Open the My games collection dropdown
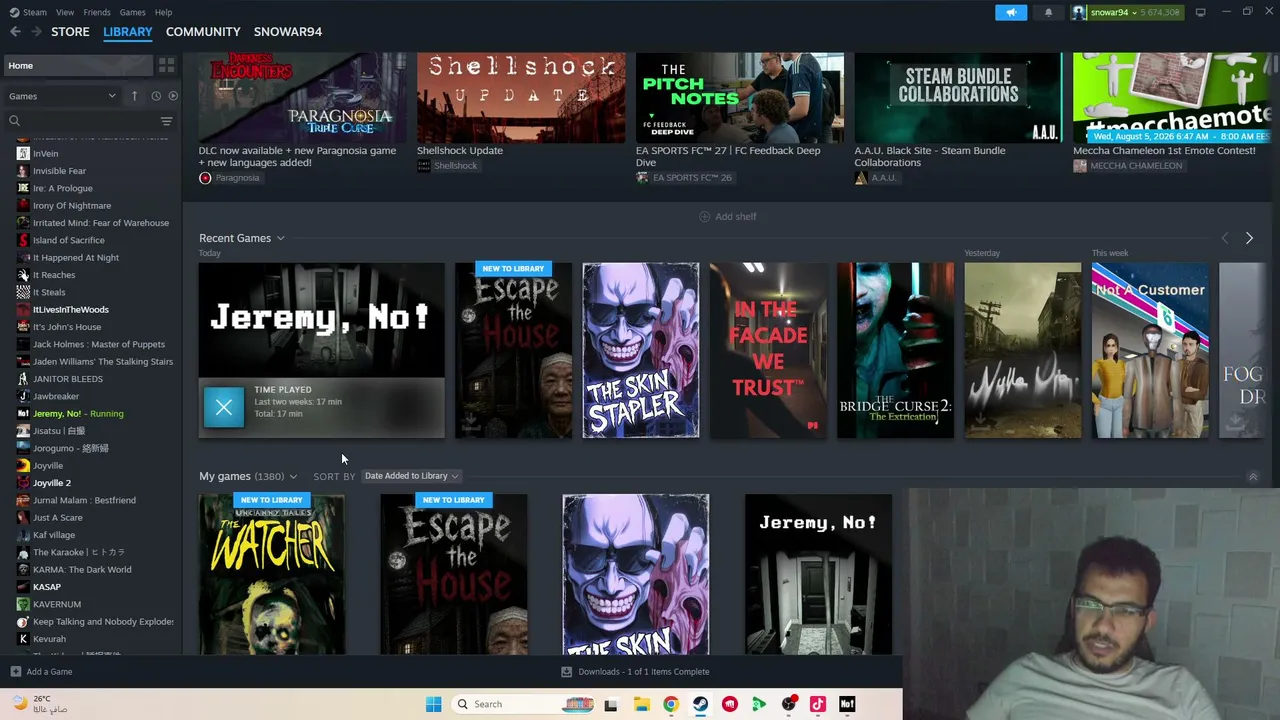 point(293,477)
